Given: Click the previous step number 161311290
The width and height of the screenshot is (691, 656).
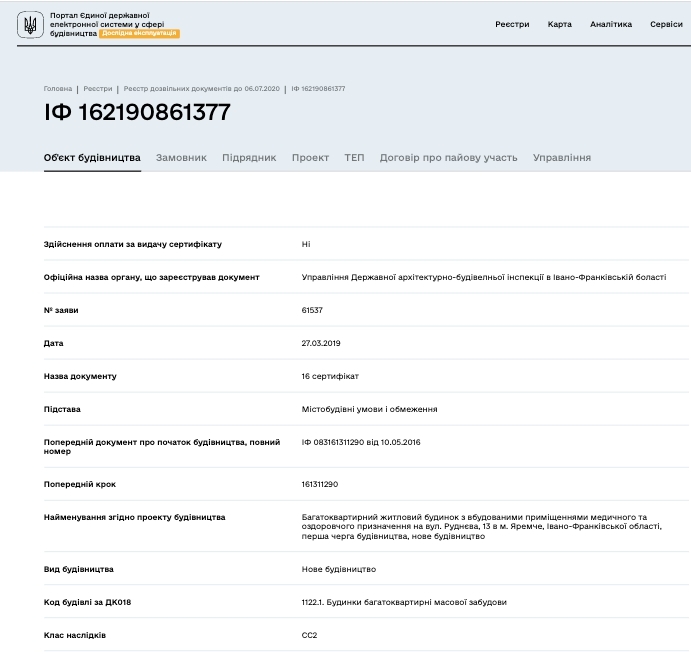Looking at the screenshot, I should (319, 484).
